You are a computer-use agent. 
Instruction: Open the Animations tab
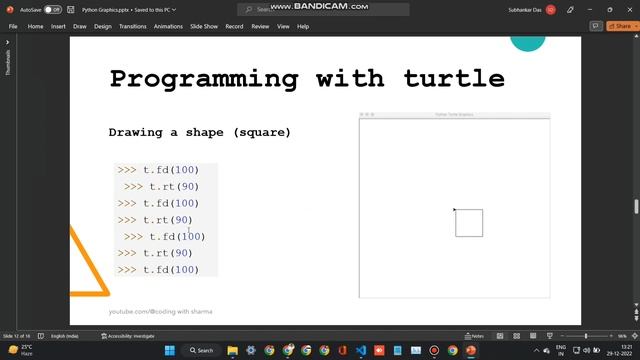[x=168, y=27]
